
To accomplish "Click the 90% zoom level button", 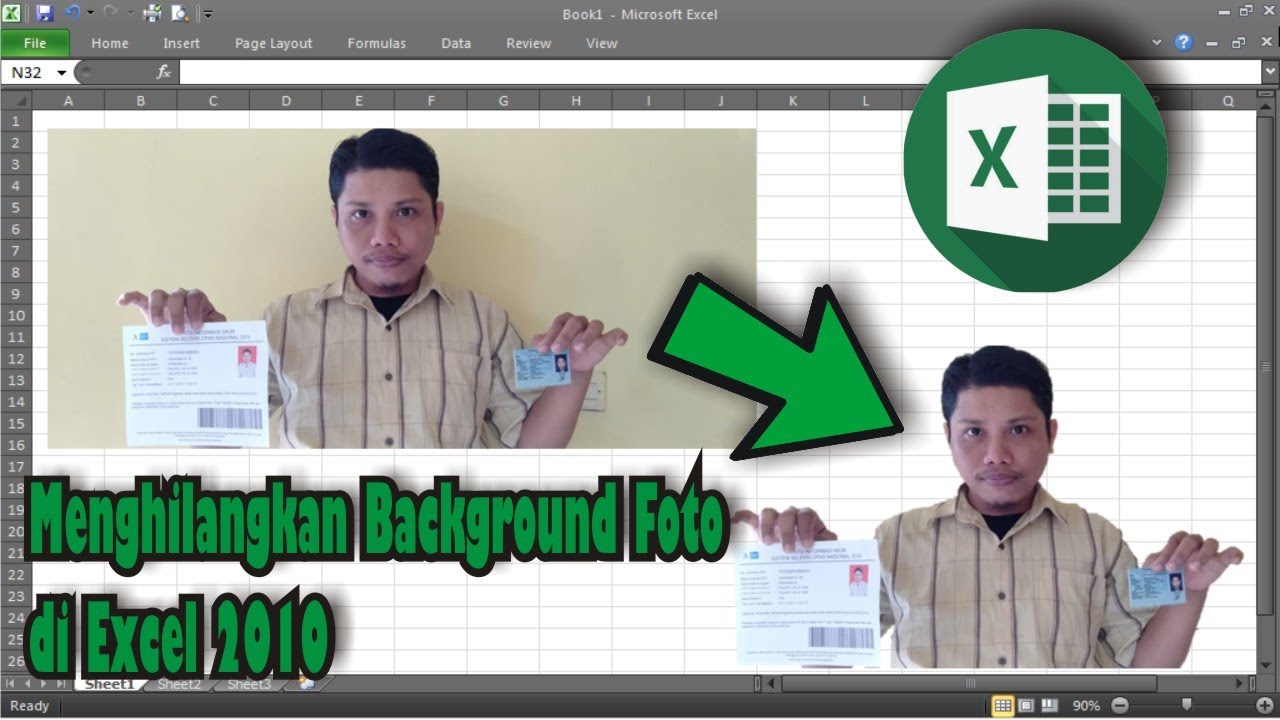I will pos(1087,706).
